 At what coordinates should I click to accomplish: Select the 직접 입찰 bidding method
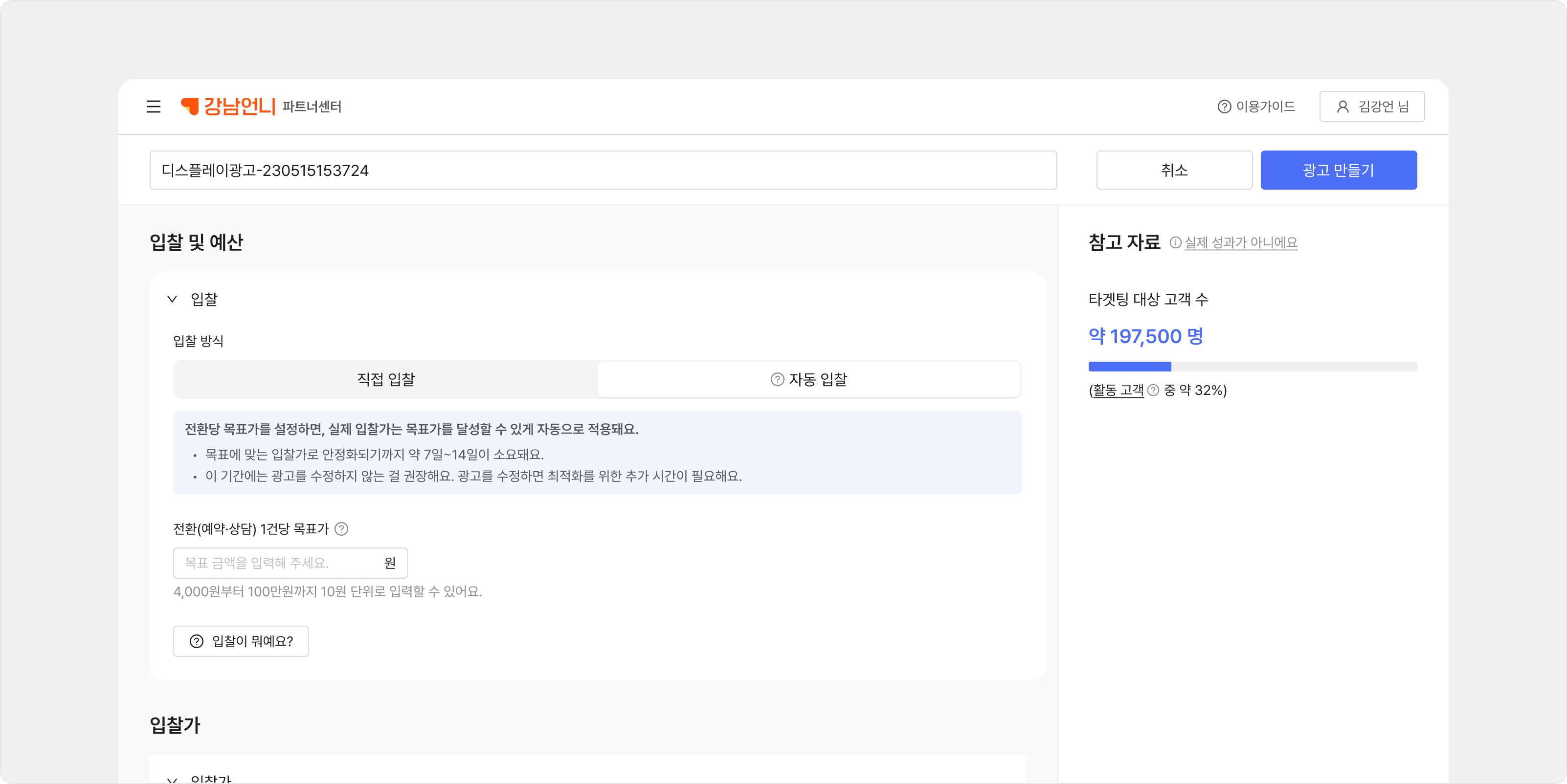tap(386, 379)
